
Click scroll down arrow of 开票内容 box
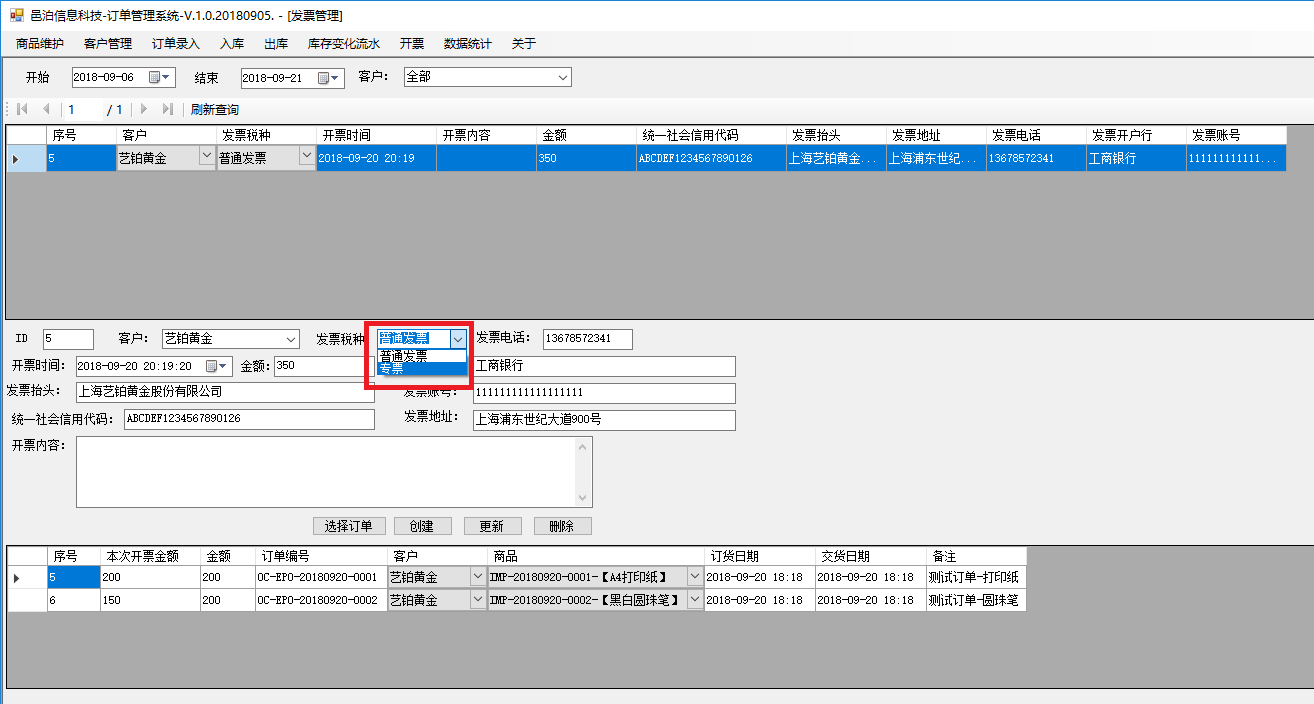coord(583,498)
